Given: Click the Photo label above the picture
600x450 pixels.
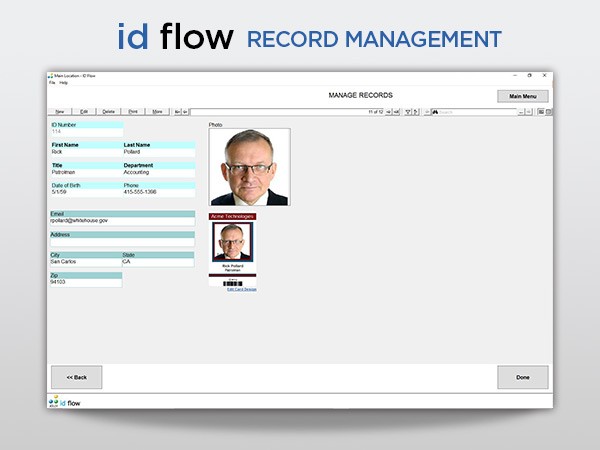Looking at the screenshot, I should click(x=215, y=125).
